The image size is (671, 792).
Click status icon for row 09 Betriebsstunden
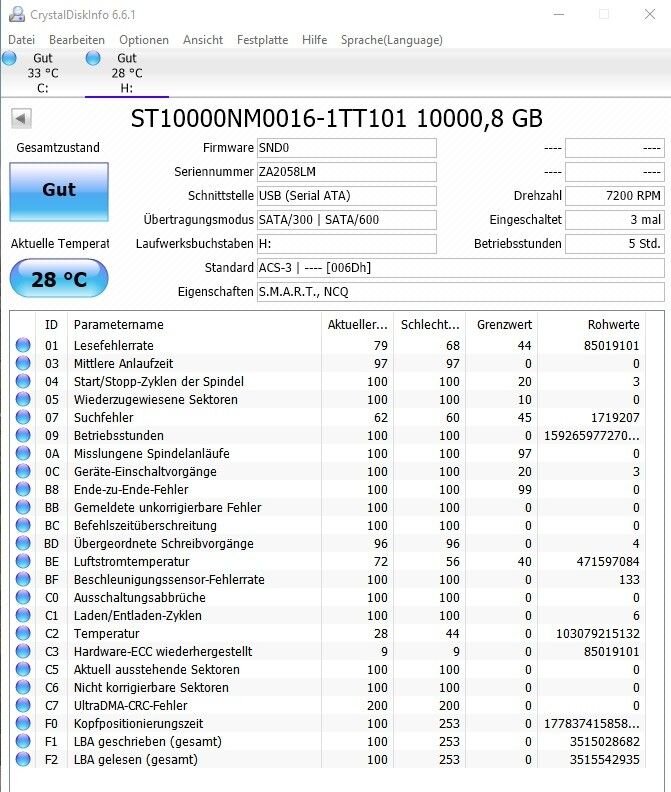coord(23,435)
